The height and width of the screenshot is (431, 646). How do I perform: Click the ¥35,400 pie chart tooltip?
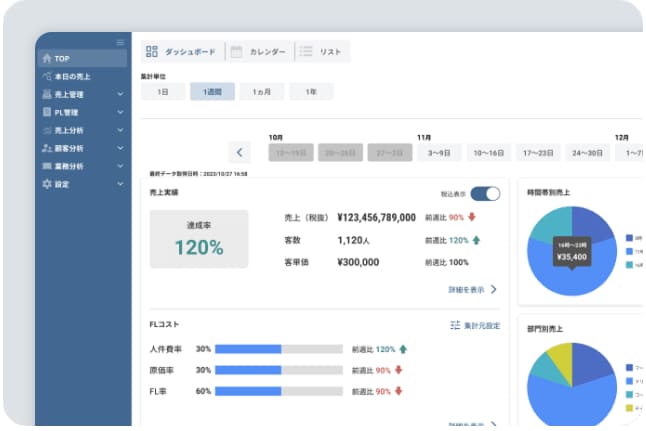(x=572, y=253)
